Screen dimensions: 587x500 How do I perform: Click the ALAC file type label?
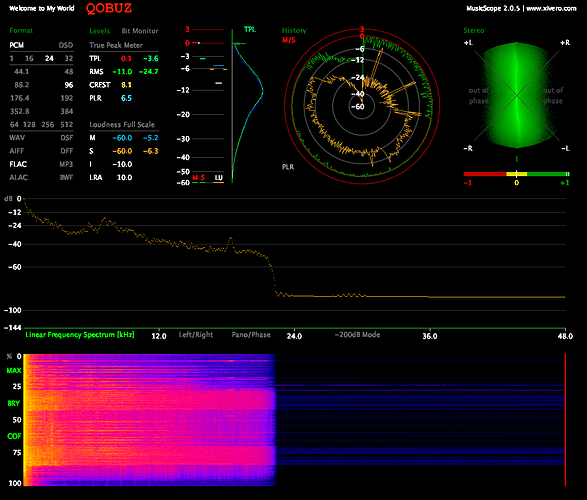(x=18, y=177)
